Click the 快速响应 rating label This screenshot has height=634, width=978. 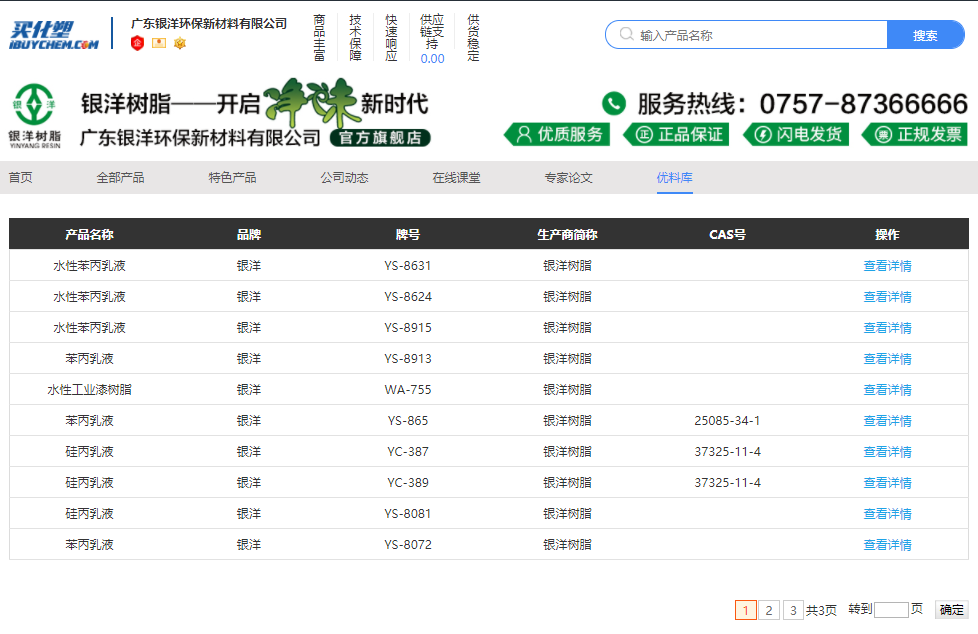click(392, 37)
